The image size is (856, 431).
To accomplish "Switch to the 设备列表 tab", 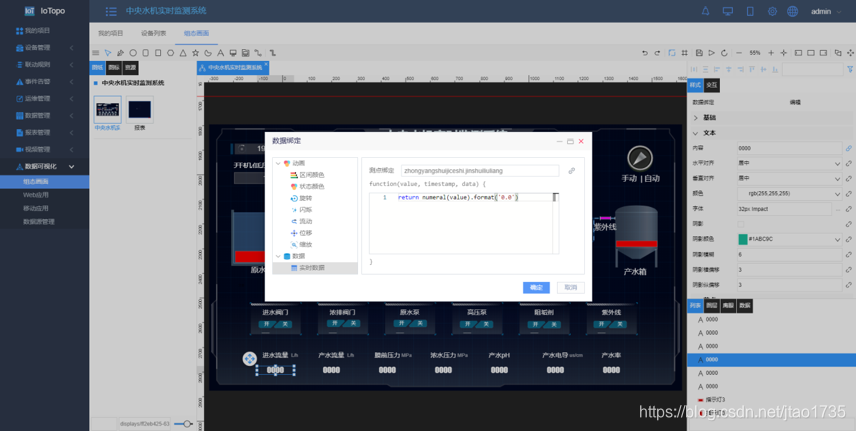I will coord(153,33).
